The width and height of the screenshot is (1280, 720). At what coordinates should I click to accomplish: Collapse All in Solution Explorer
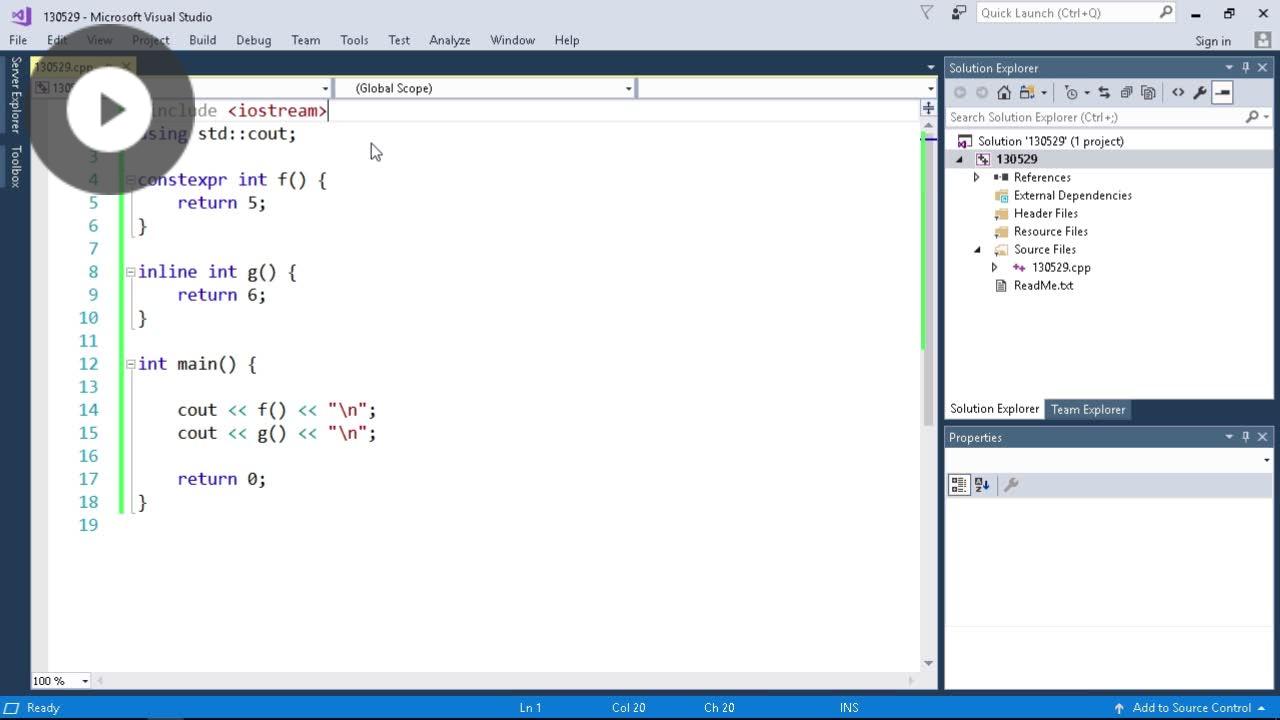pyautogui.click(x=1126, y=92)
